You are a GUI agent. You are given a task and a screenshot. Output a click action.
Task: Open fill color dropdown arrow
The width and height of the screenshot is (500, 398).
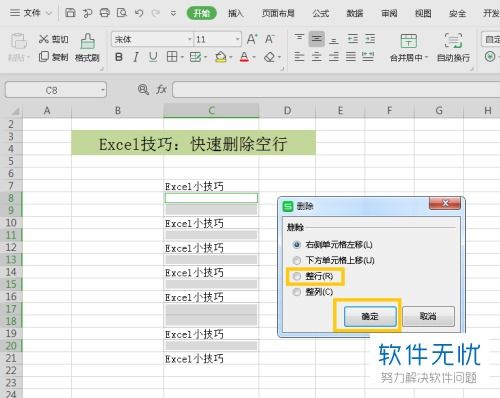[231, 57]
